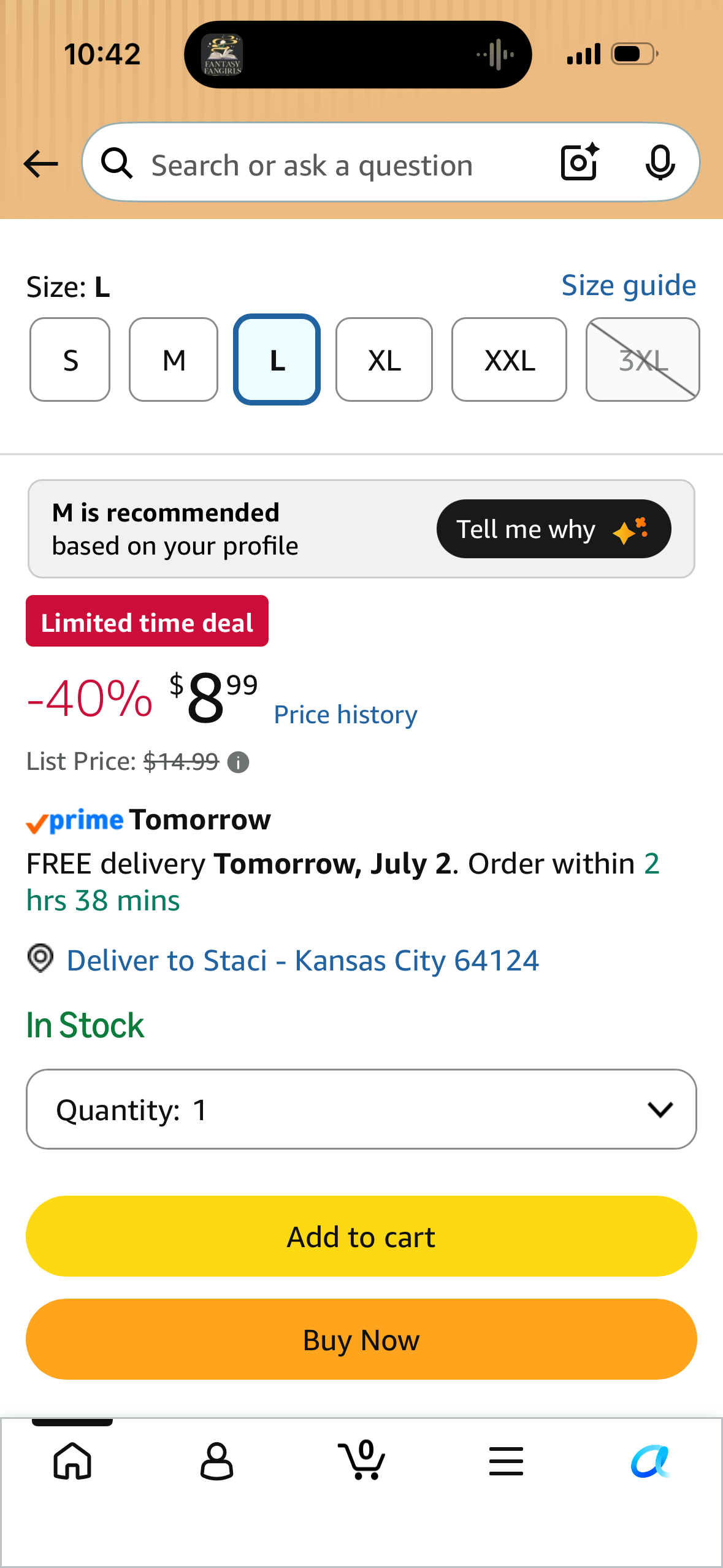Open the hamburger menu icon

(506, 1461)
